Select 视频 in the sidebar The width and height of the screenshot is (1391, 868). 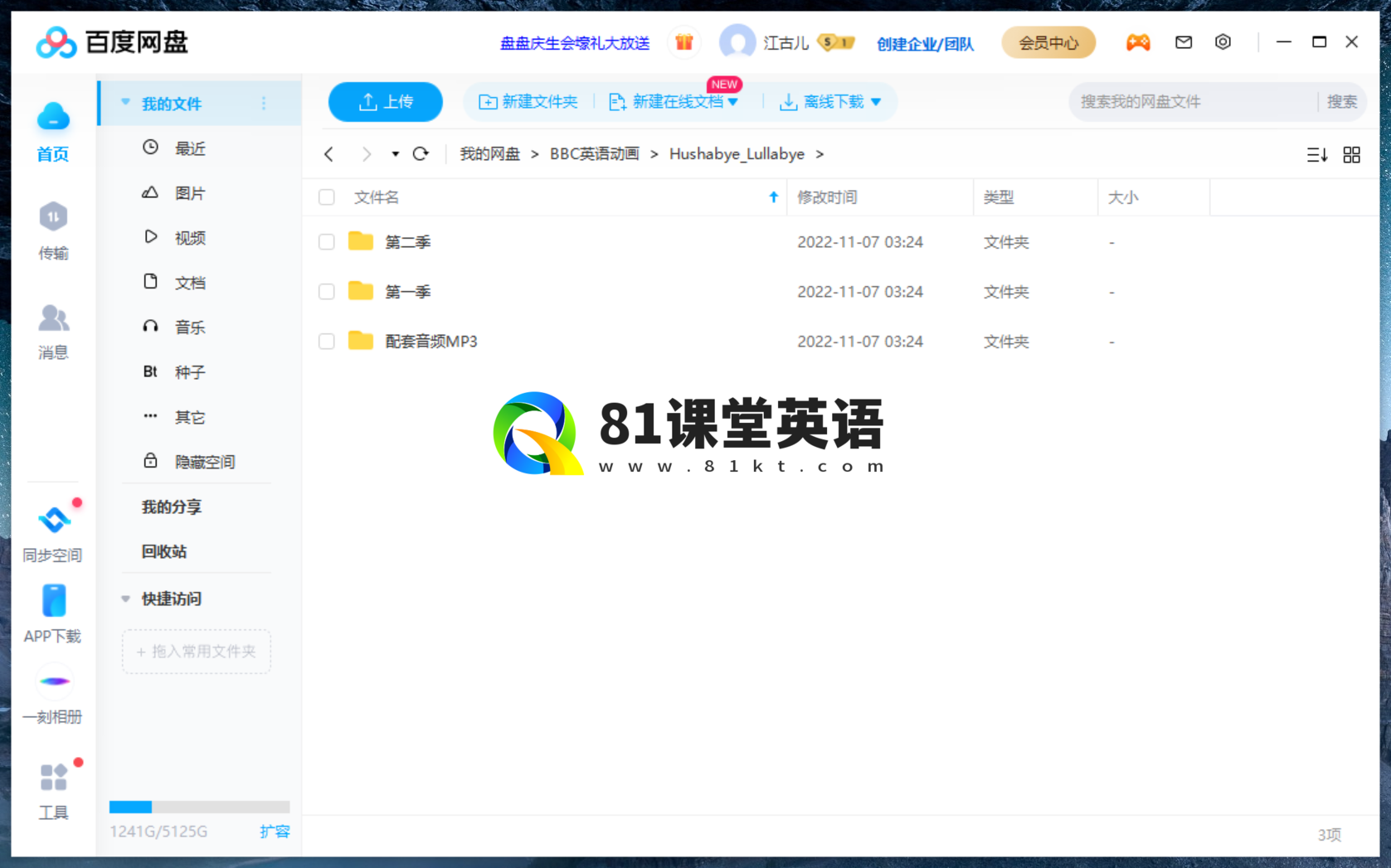[x=190, y=237]
